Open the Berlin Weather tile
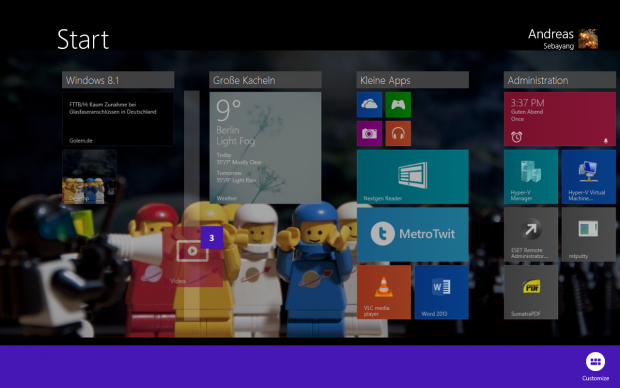Image resolution: width=620 pixels, height=388 pixels. 265,148
